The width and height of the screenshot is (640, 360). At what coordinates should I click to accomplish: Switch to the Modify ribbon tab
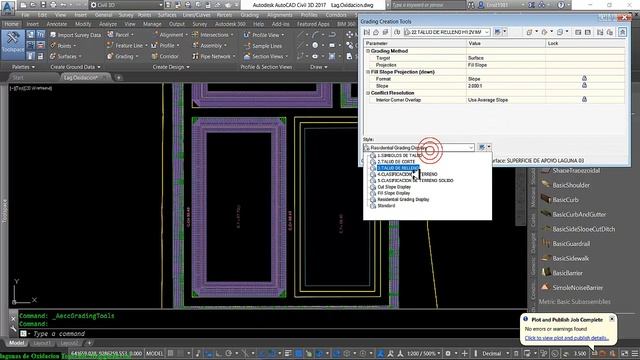coord(84,24)
